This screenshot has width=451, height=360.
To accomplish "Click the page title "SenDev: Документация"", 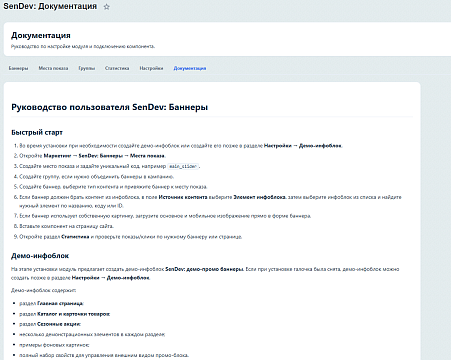I will 50,6.
